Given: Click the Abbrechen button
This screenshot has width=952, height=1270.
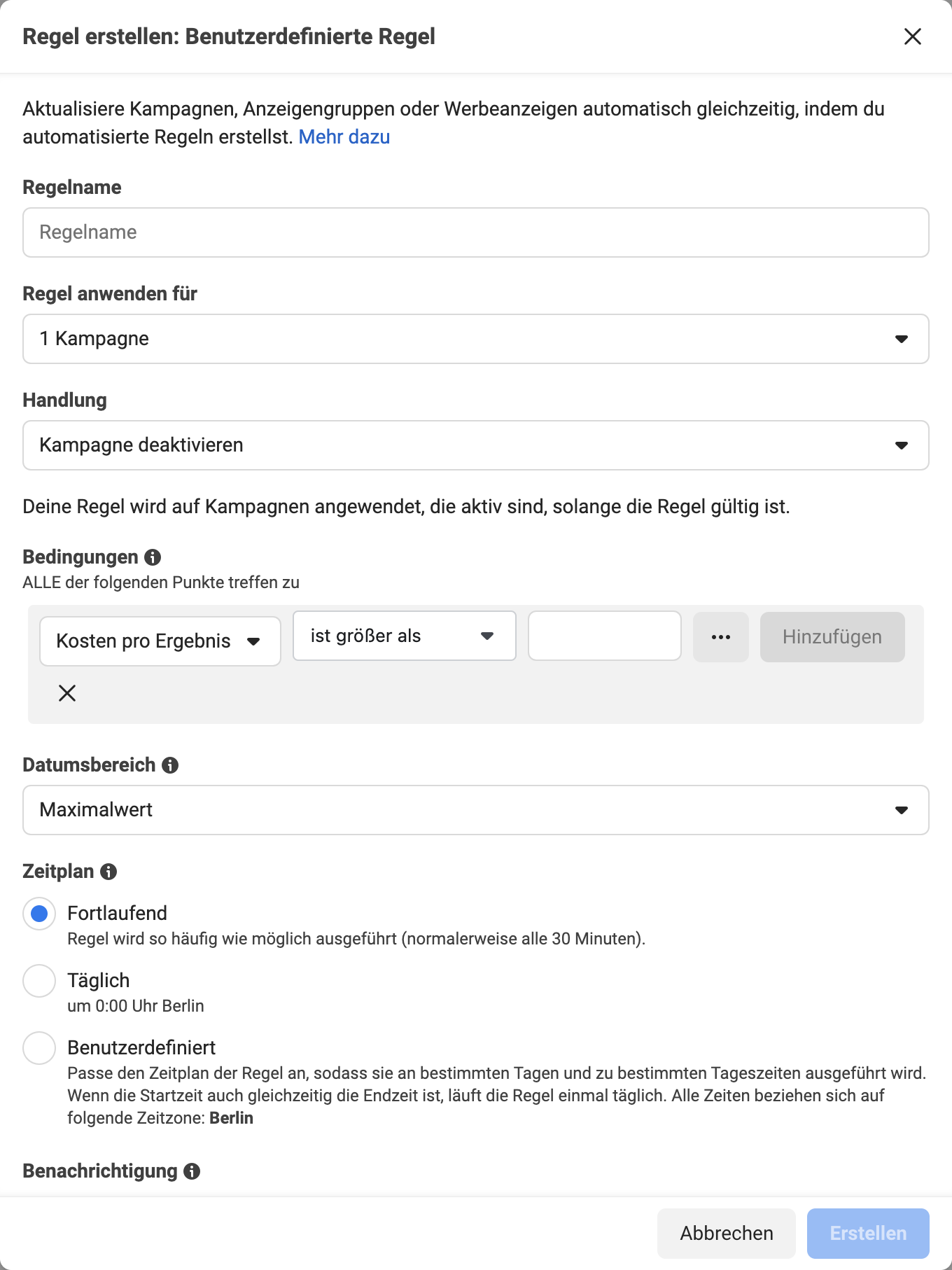Looking at the screenshot, I should point(727,1234).
